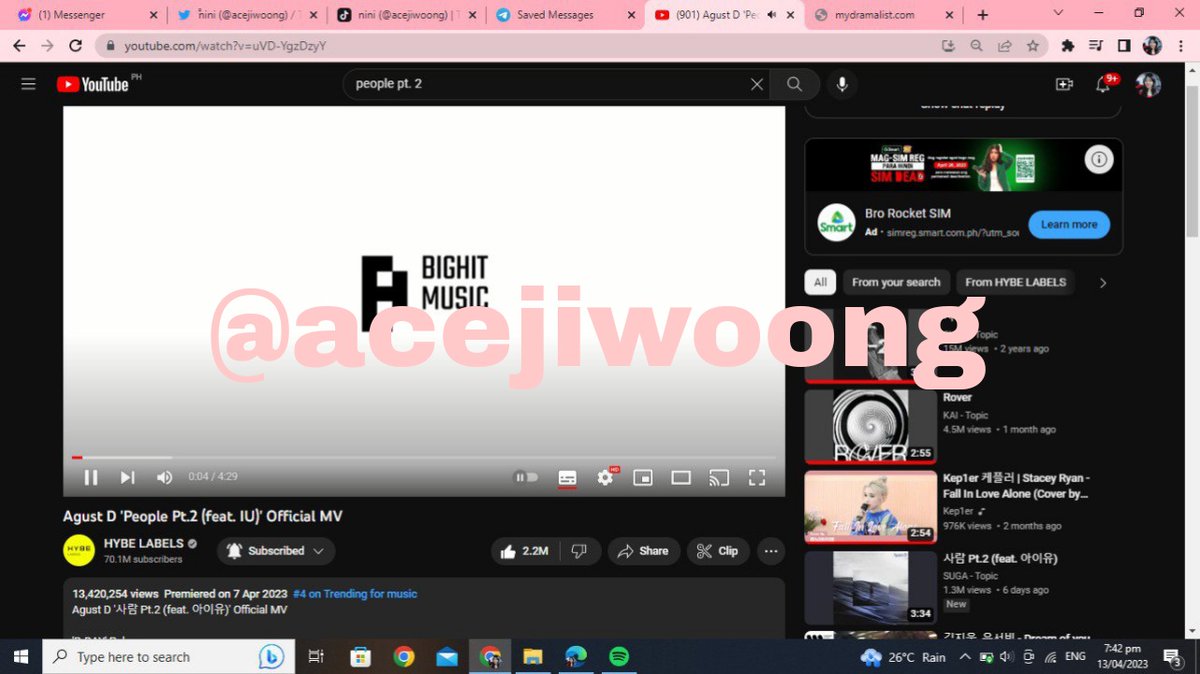Image resolution: width=1200 pixels, height=674 pixels.
Task: Open the Kep1er Fall In Love Alone video
Action: 870,507
